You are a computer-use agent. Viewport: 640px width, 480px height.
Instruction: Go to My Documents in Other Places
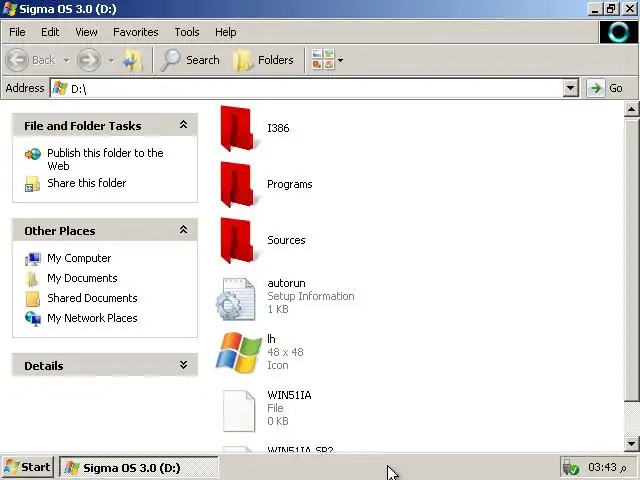82,278
